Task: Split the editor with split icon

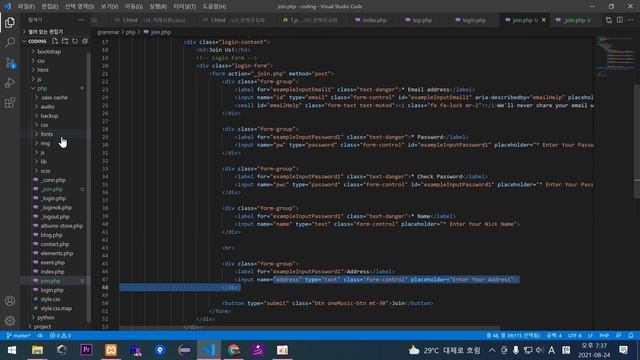Action: (x=620, y=20)
